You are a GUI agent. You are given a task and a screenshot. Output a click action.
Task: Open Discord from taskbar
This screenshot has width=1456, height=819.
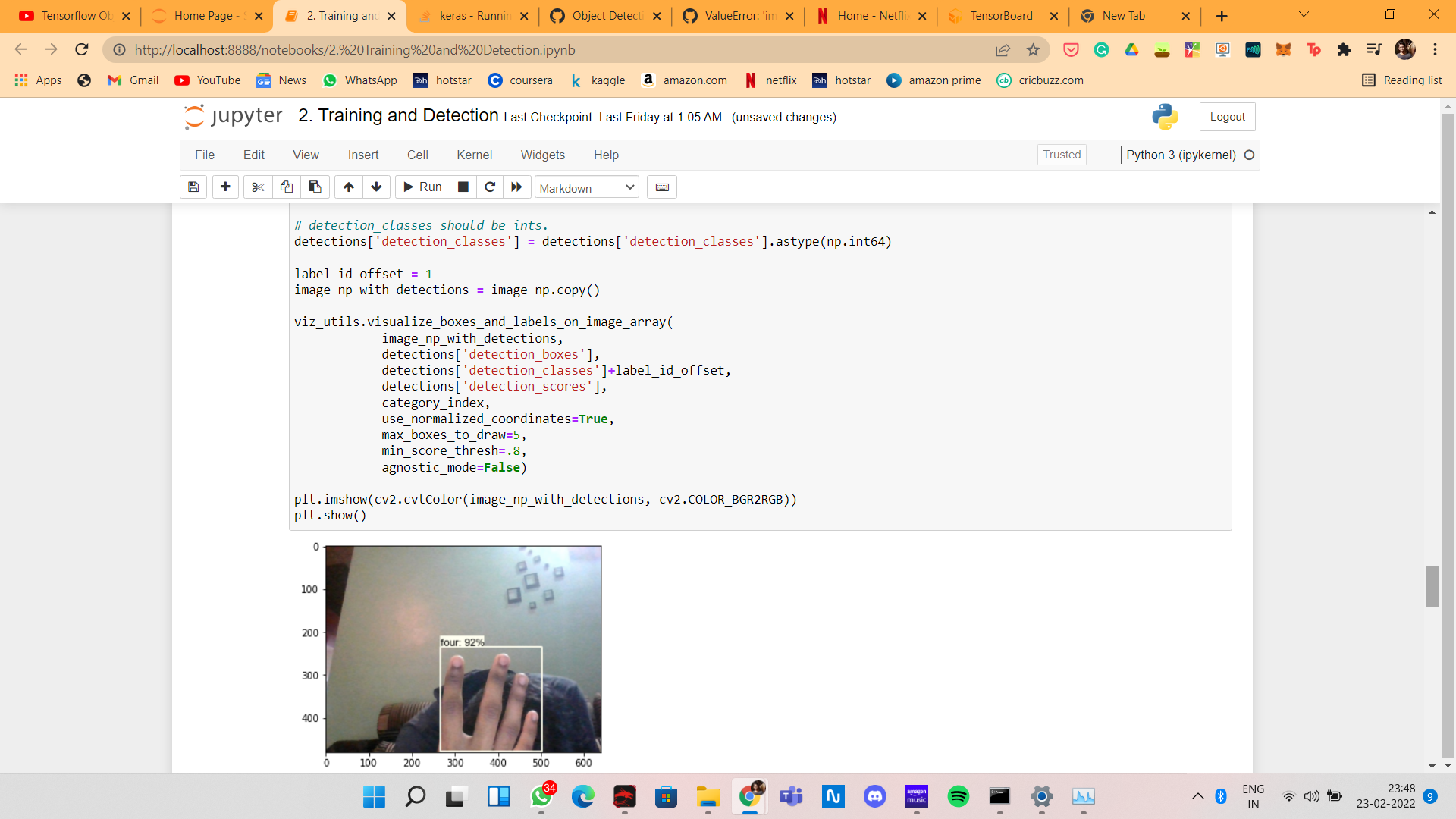(875, 796)
